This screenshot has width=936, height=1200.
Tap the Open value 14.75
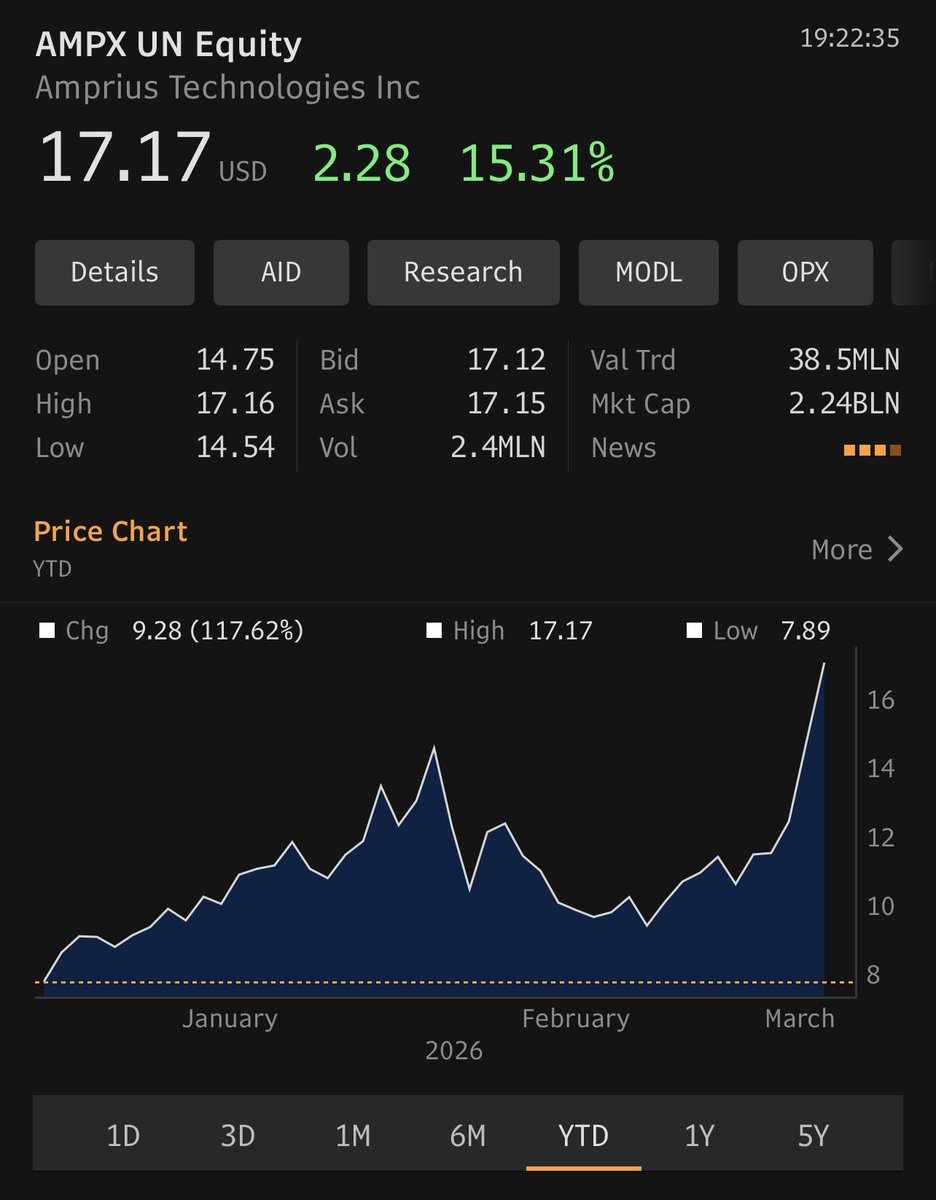235,360
